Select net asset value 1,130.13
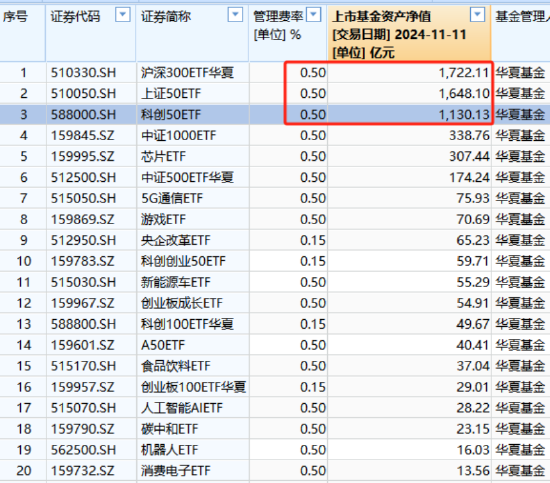The width and height of the screenshot is (550, 483). [464, 115]
